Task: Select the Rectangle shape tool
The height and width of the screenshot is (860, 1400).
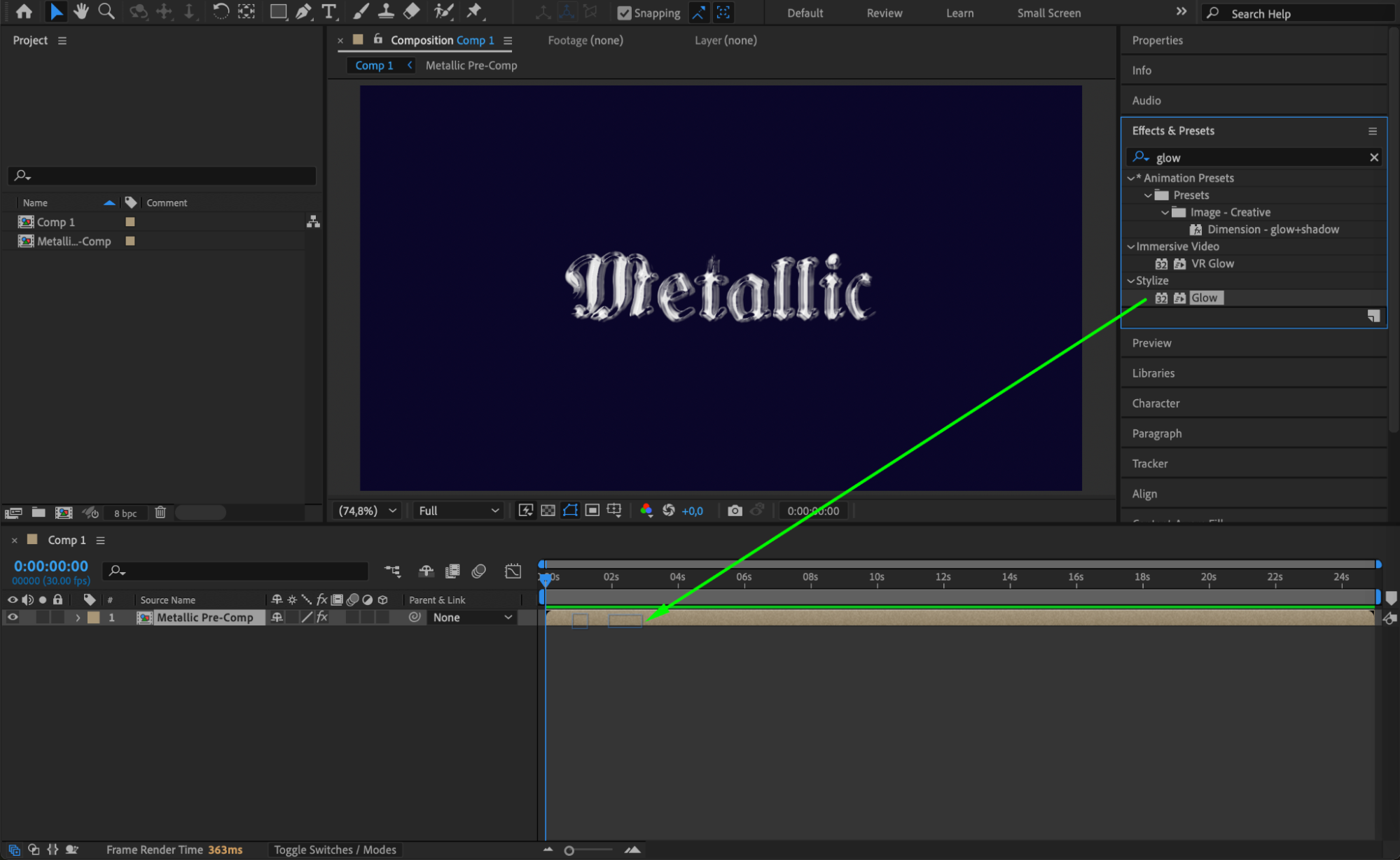Action: [x=278, y=11]
